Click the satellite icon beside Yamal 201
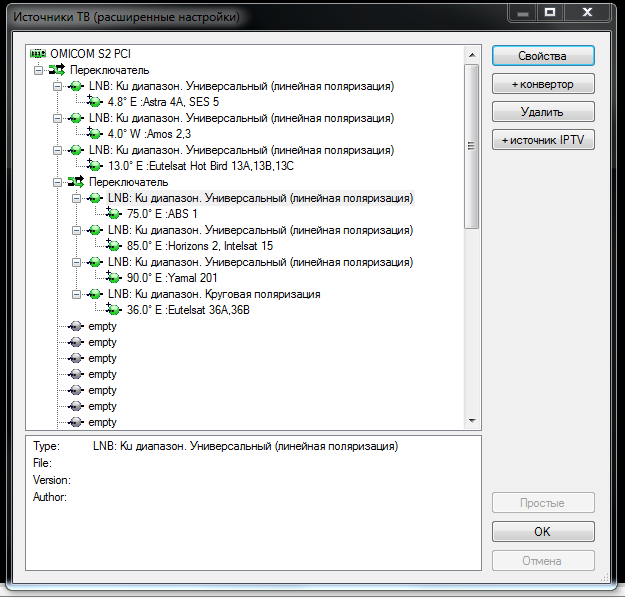 click(x=114, y=278)
